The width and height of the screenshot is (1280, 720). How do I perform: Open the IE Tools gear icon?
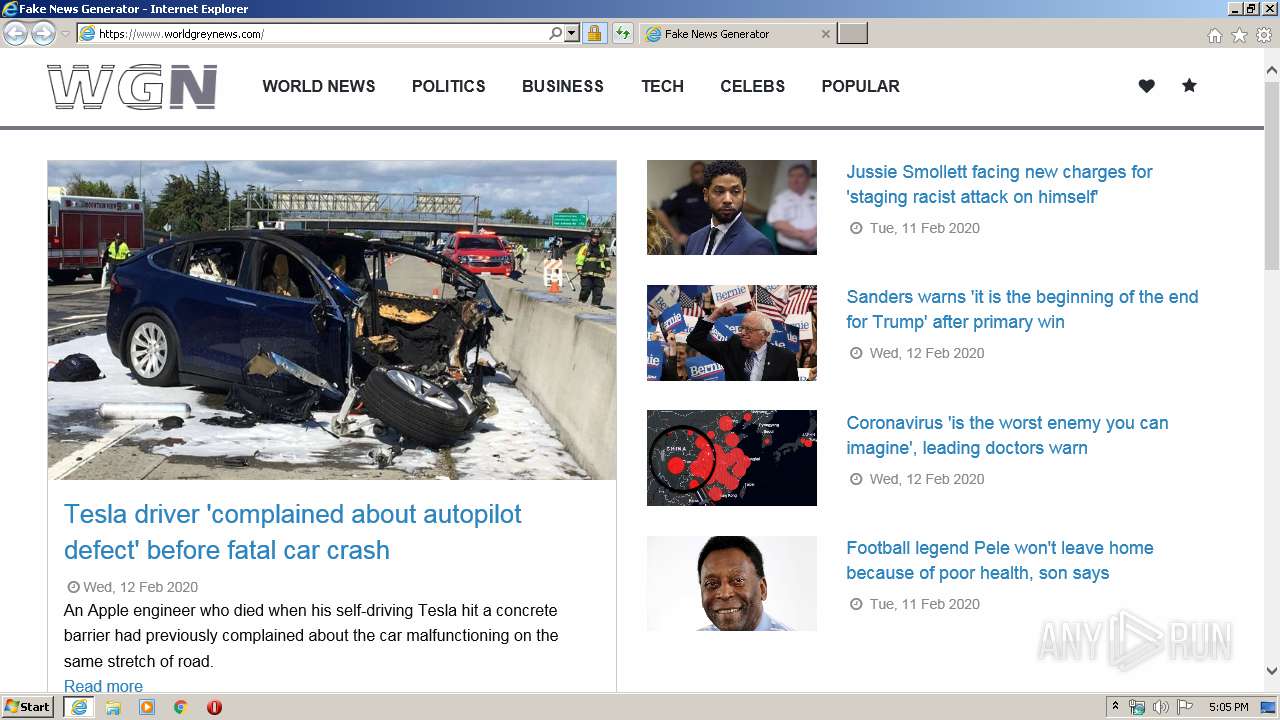click(x=1264, y=35)
